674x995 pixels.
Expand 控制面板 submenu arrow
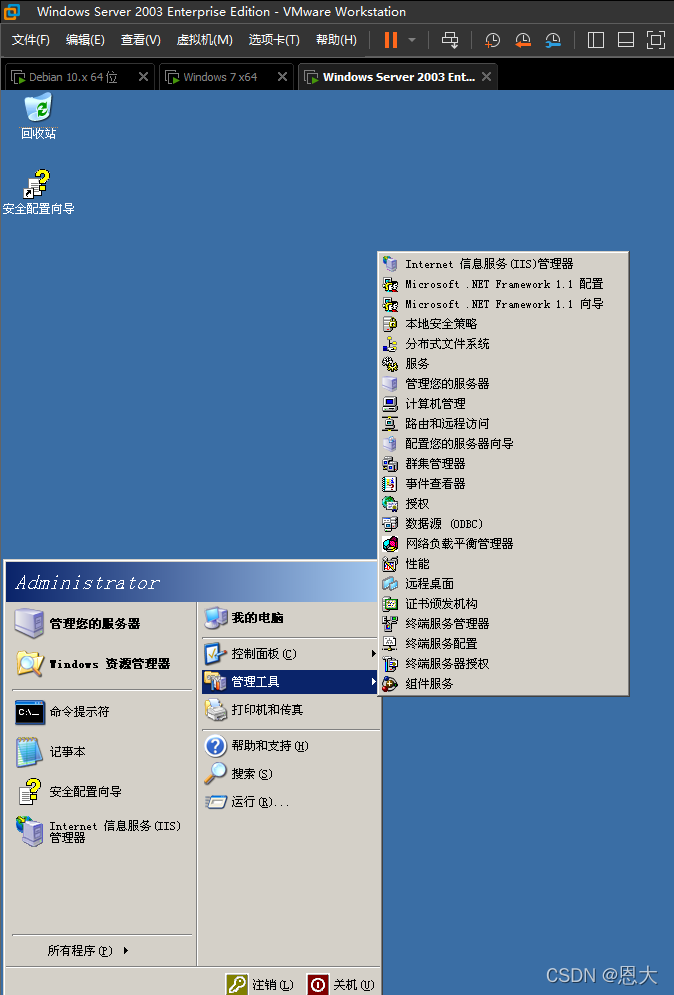(373, 654)
